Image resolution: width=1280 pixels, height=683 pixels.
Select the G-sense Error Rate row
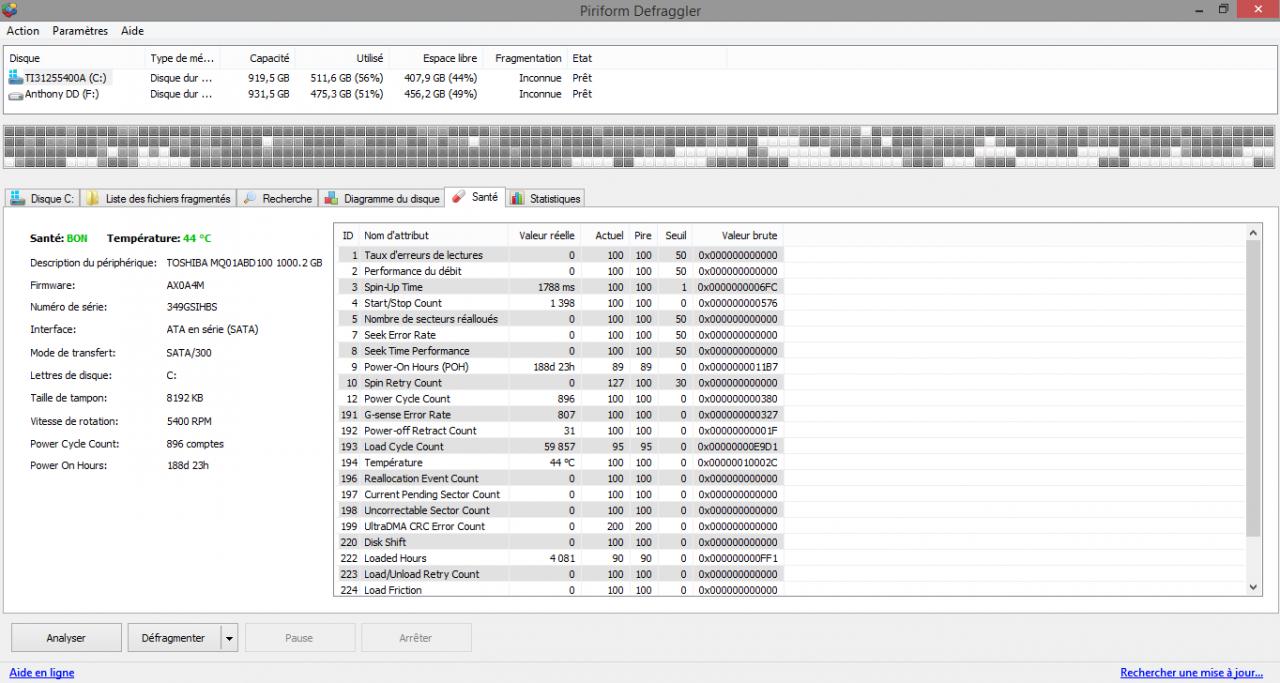[x=558, y=415]
